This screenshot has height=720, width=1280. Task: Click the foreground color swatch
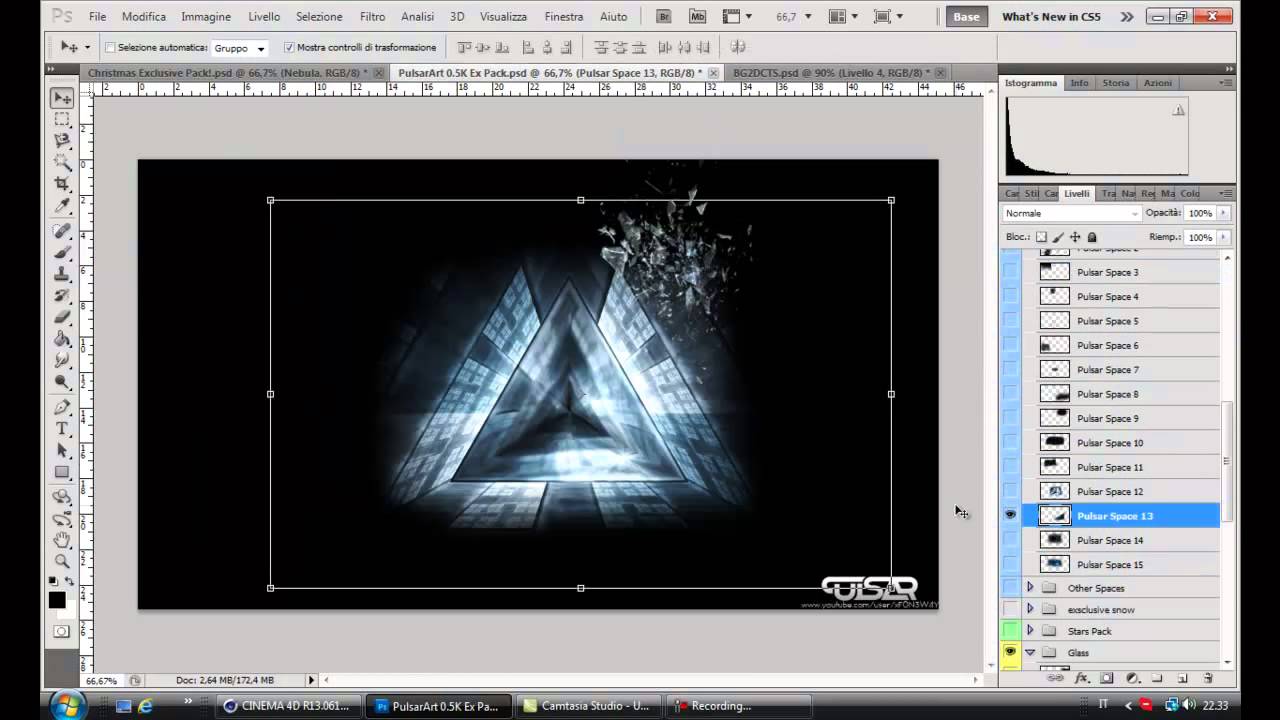[x=57, y=600]
